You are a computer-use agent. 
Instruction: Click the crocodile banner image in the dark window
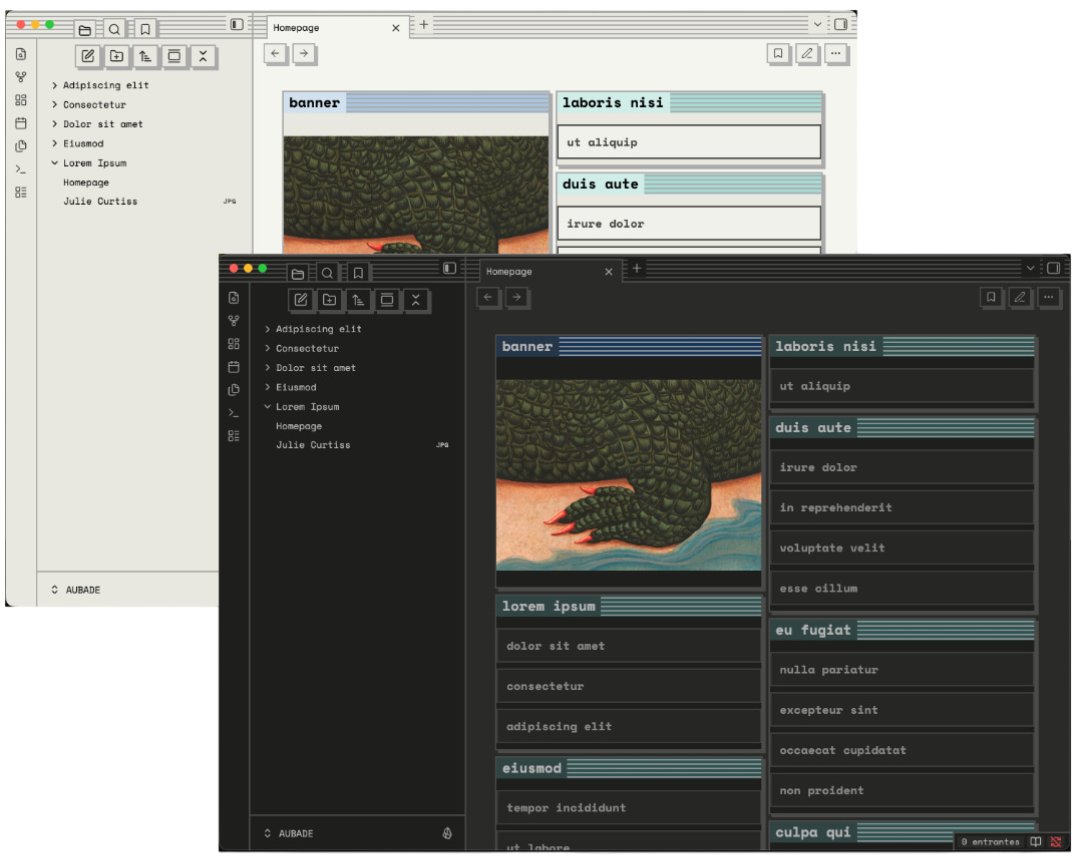[629, 475]
